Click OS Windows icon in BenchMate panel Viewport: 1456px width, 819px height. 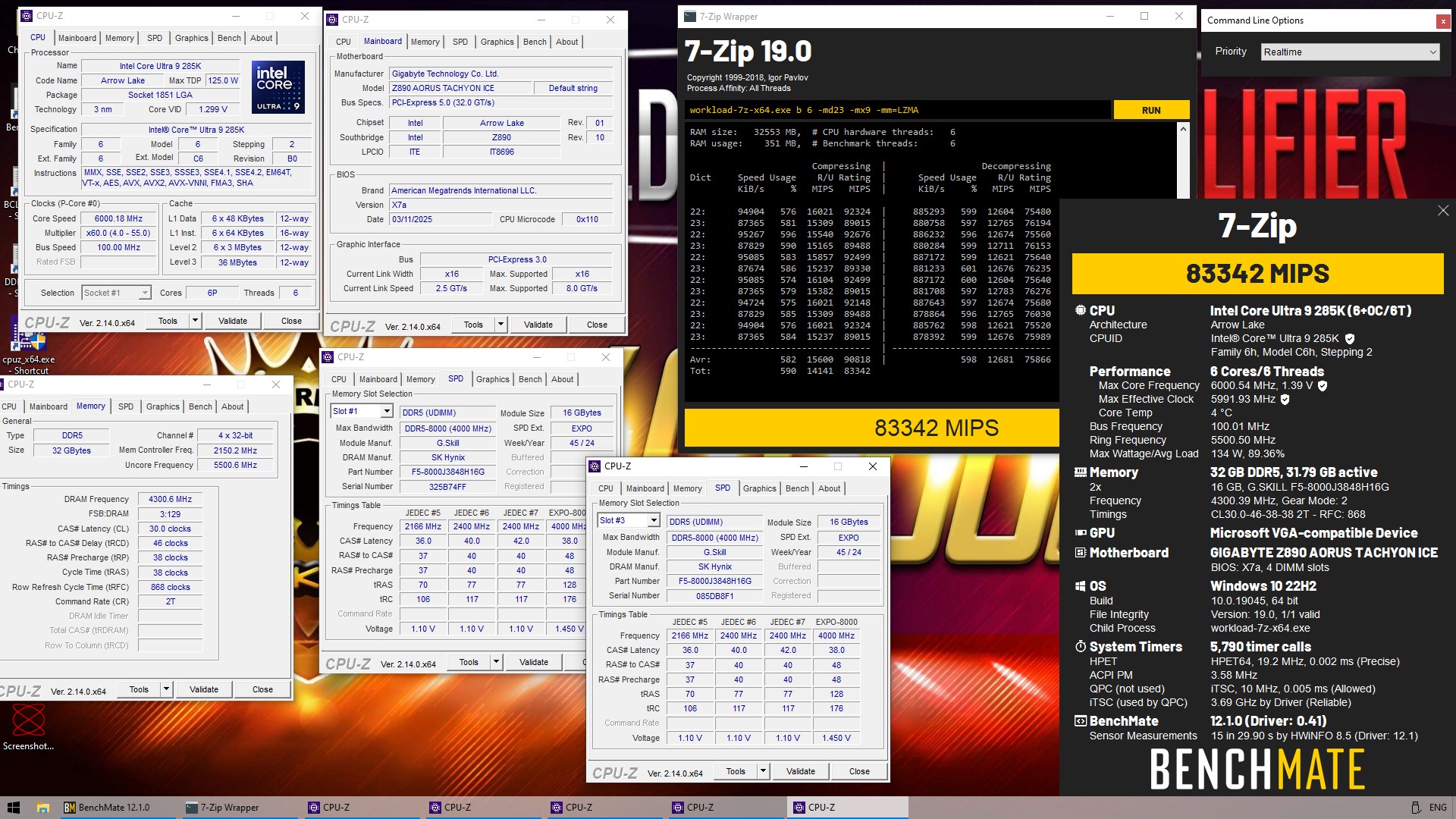tap(1081, 586)
